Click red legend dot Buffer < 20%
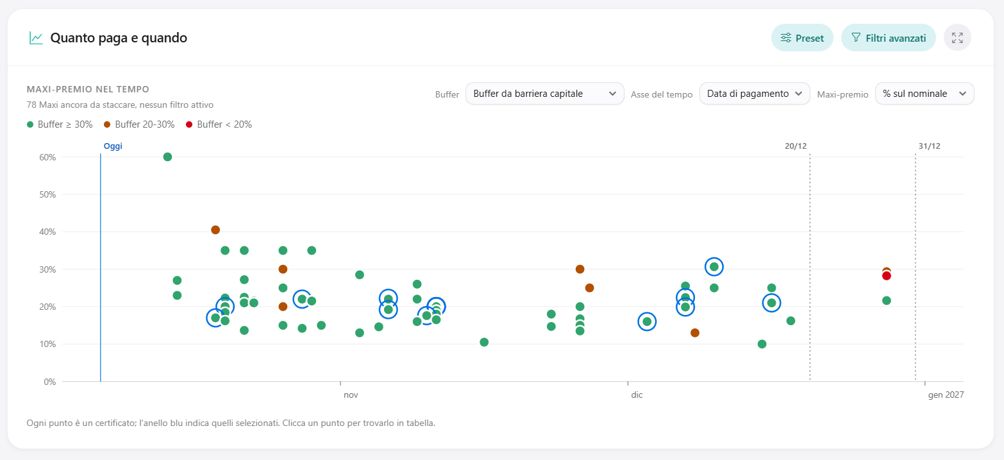1004x460 pixels. pyautogui.click(x=189, y=125)
